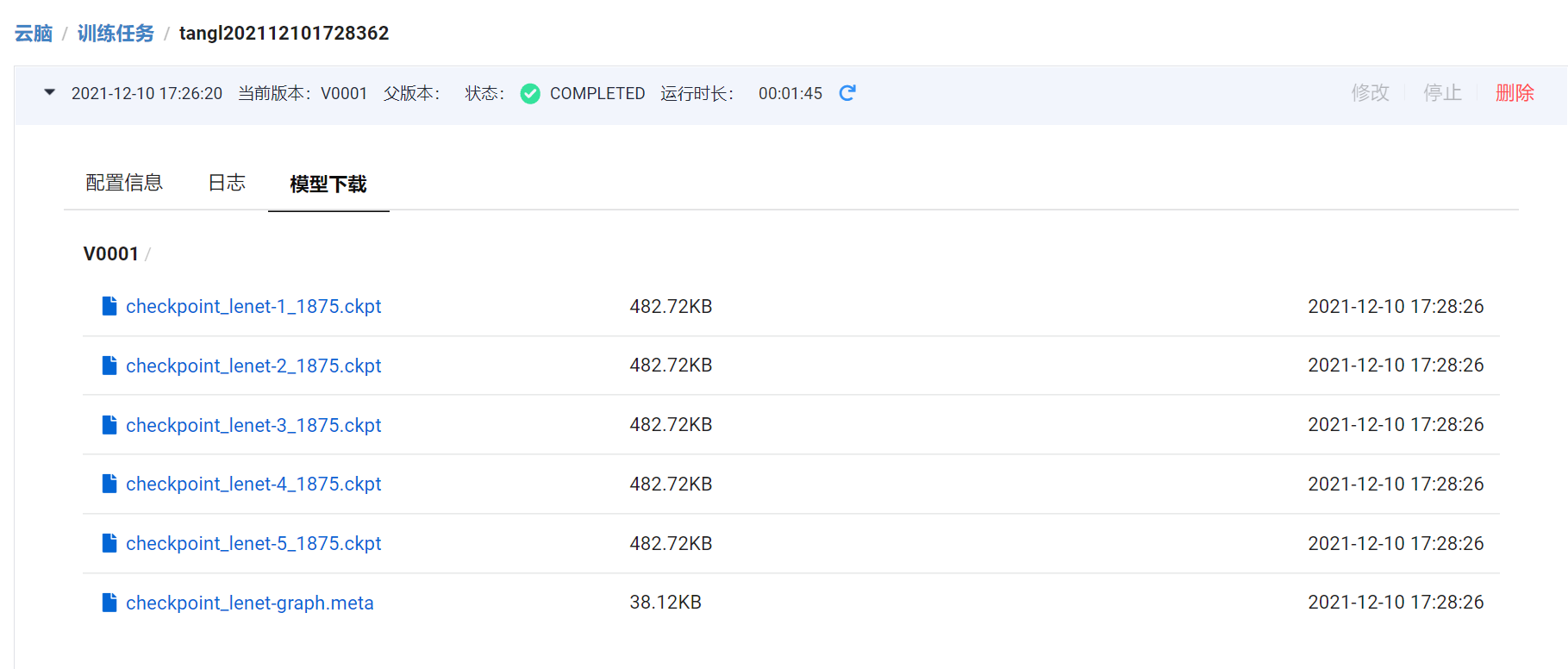The image size is (1568, 669).
Task: Go to 云脑 breadcrumb link
Action: (x=34, y=34)
